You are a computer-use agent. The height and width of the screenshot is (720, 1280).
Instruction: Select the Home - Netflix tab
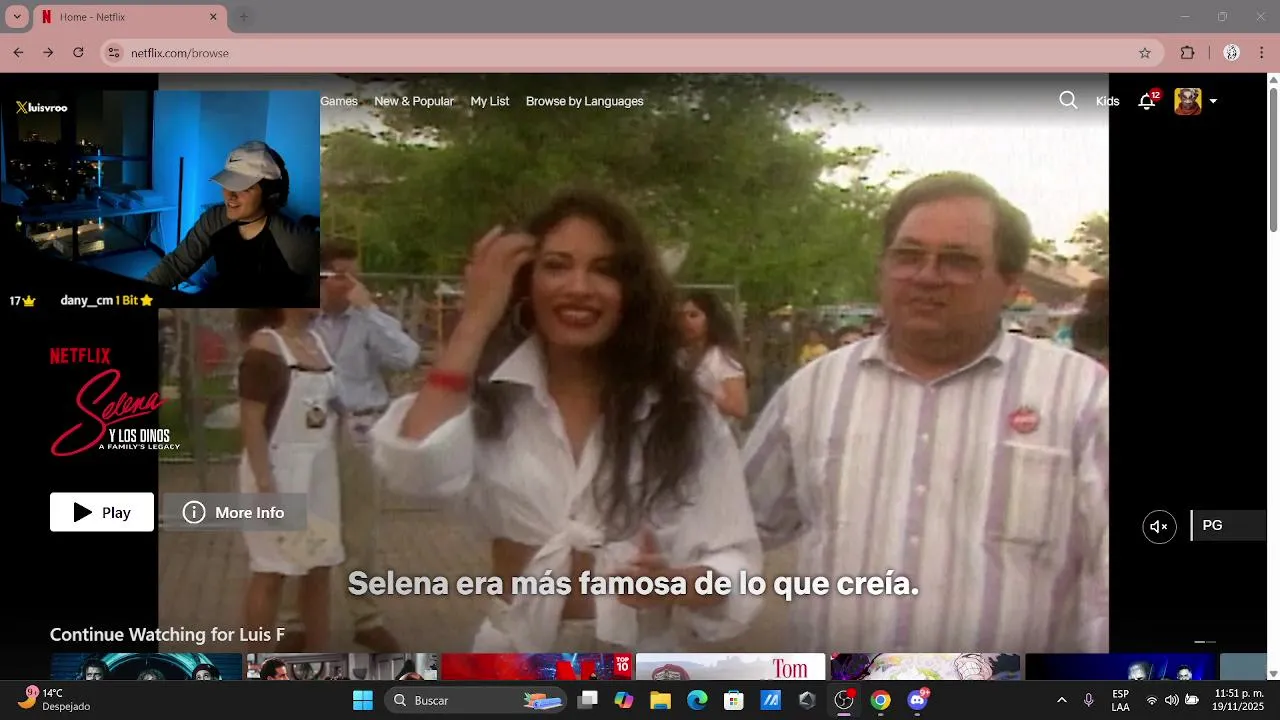click(130, 17)
